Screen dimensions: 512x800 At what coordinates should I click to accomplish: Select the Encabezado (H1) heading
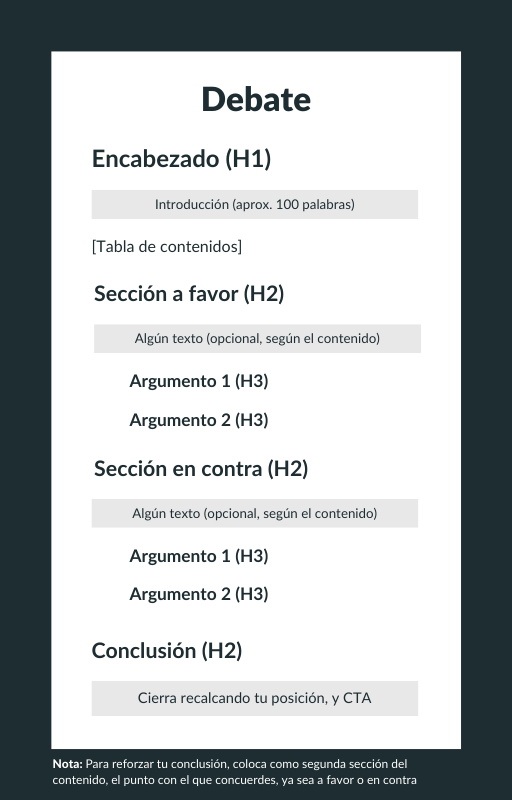[181, 159]
